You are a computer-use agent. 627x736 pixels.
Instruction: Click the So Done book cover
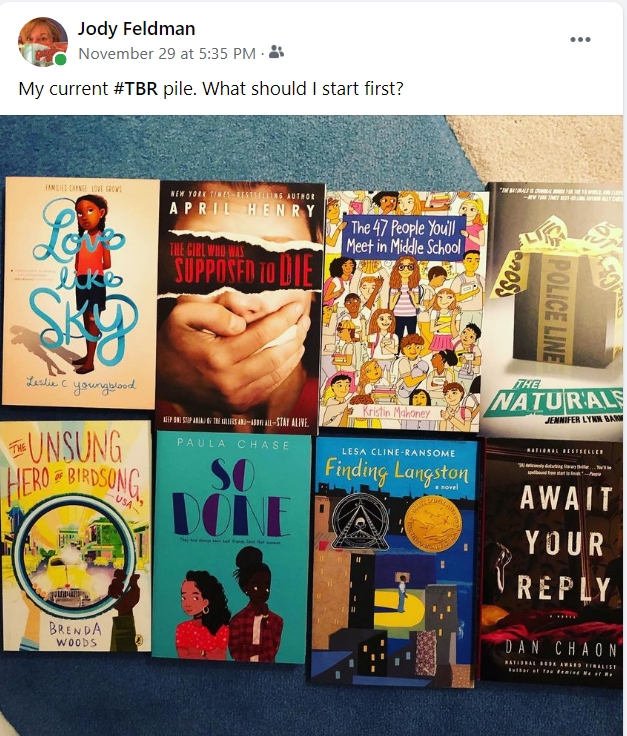pyautogui.click(x=231, y=548)
